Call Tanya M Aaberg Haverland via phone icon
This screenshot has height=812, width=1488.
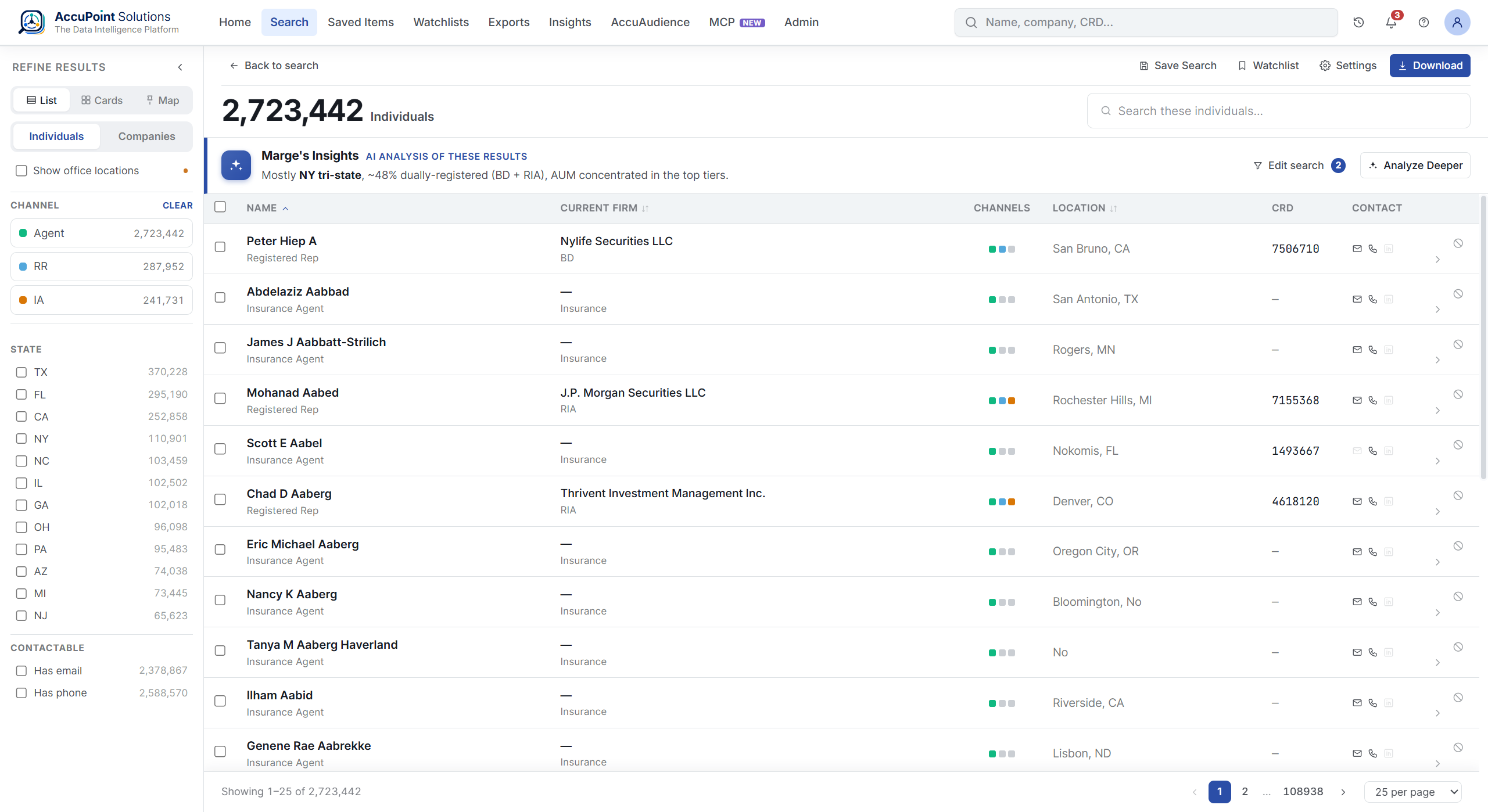point(1373,652)
